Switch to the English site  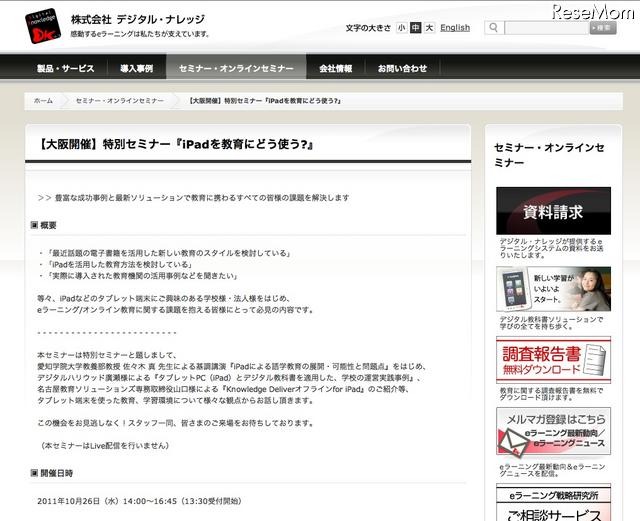pyautogui.click(x=455, y=28)
